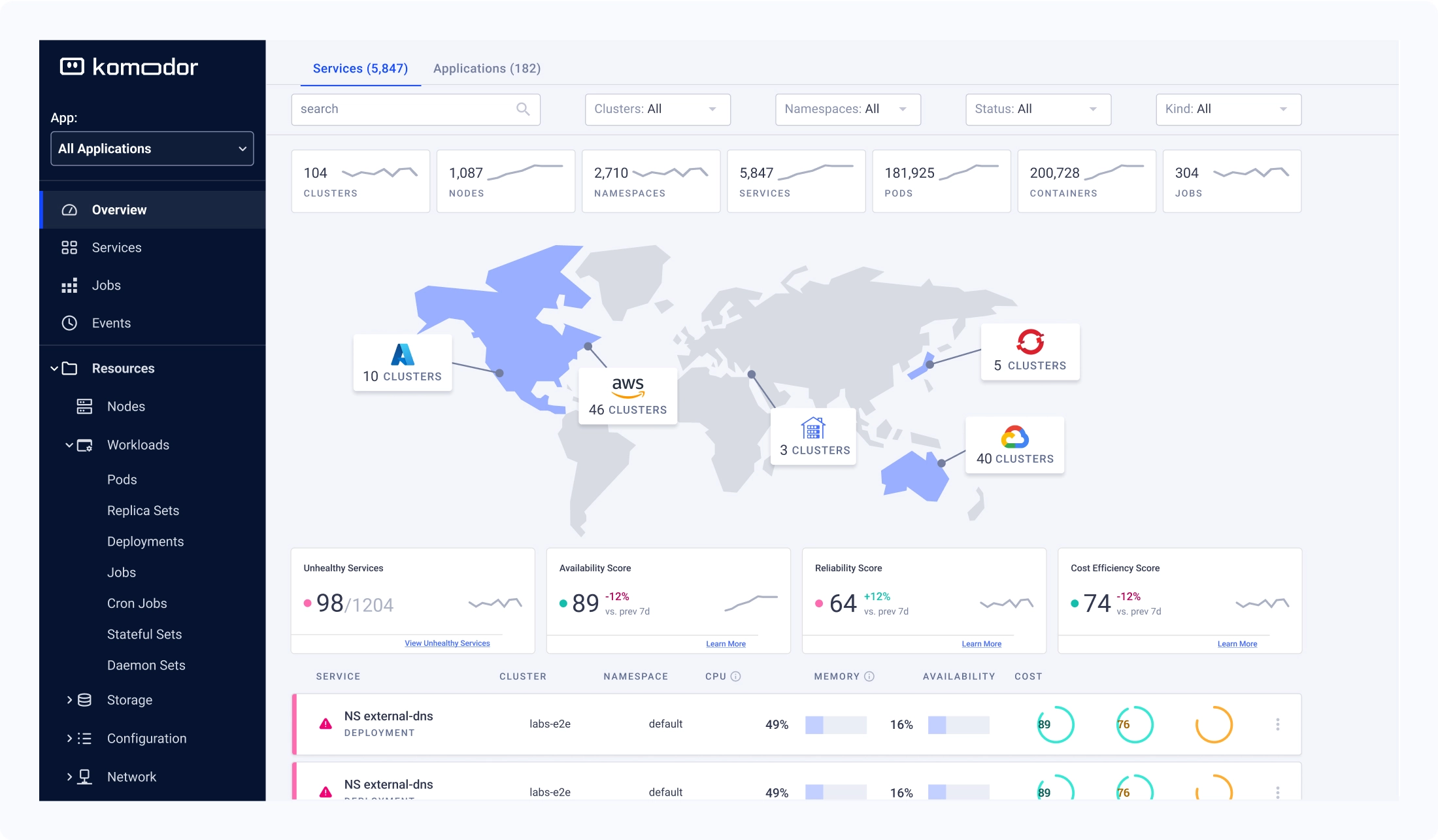Viewport: 1438px width, 840px height.
Task: Click the Azure logo on map card
Action: [403, 354]
